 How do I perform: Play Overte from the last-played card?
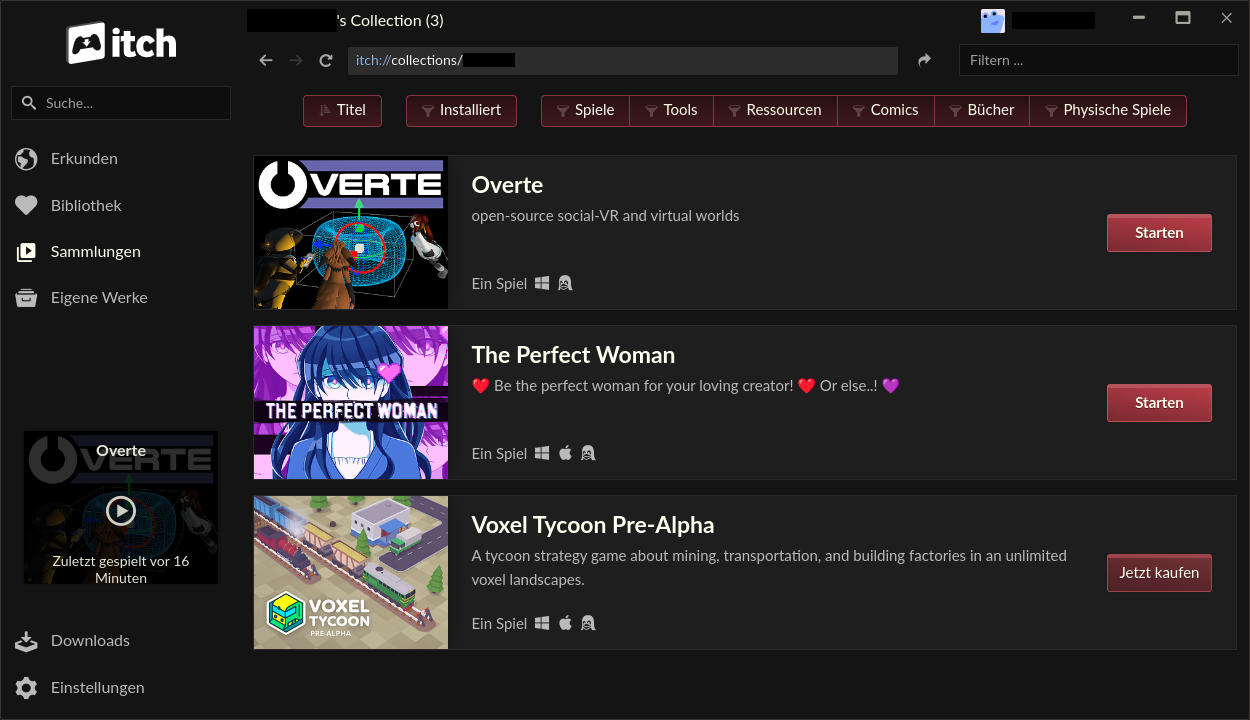point(121,511)
